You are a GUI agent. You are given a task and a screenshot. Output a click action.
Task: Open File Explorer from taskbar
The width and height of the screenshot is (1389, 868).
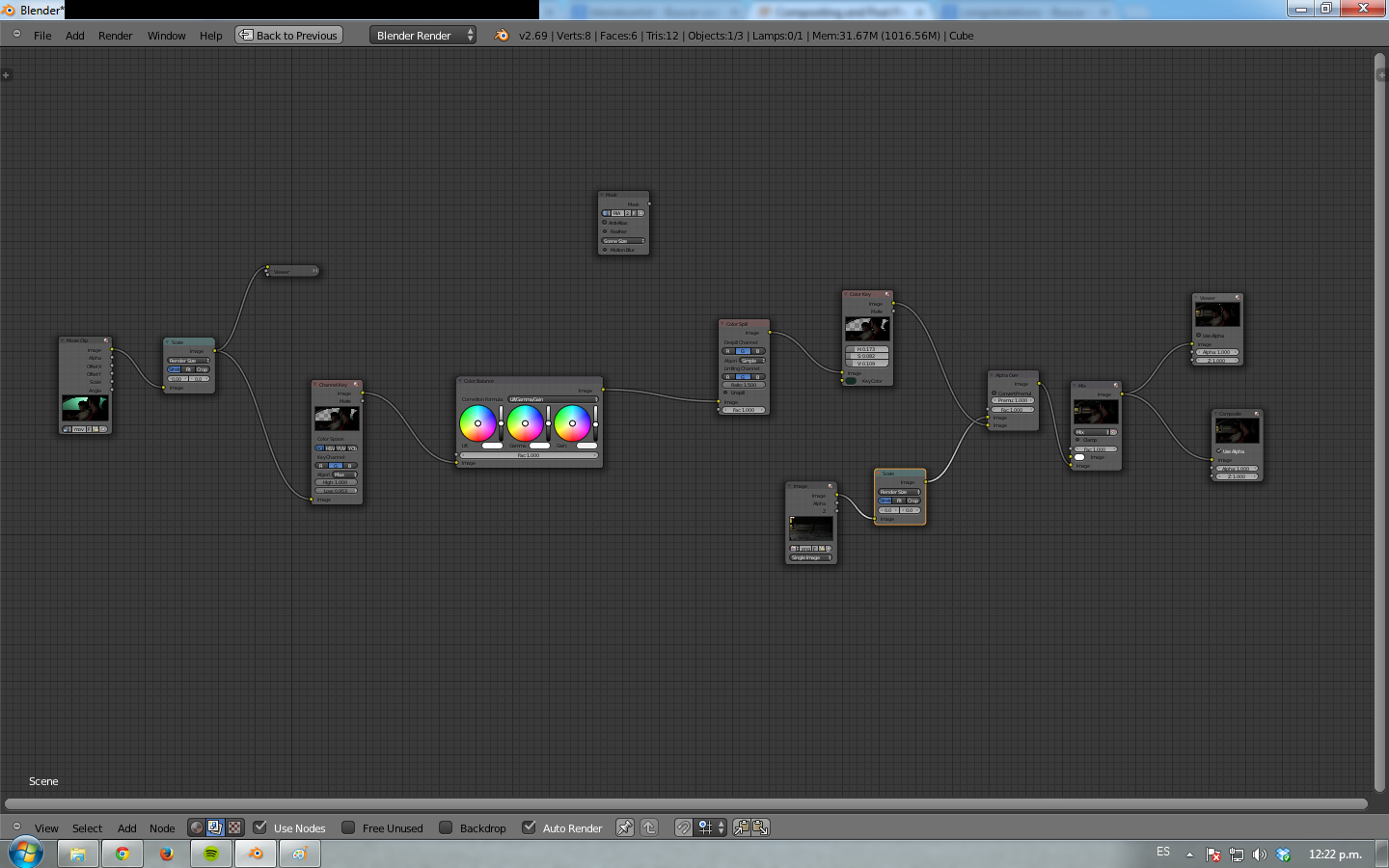click(78, 854)
